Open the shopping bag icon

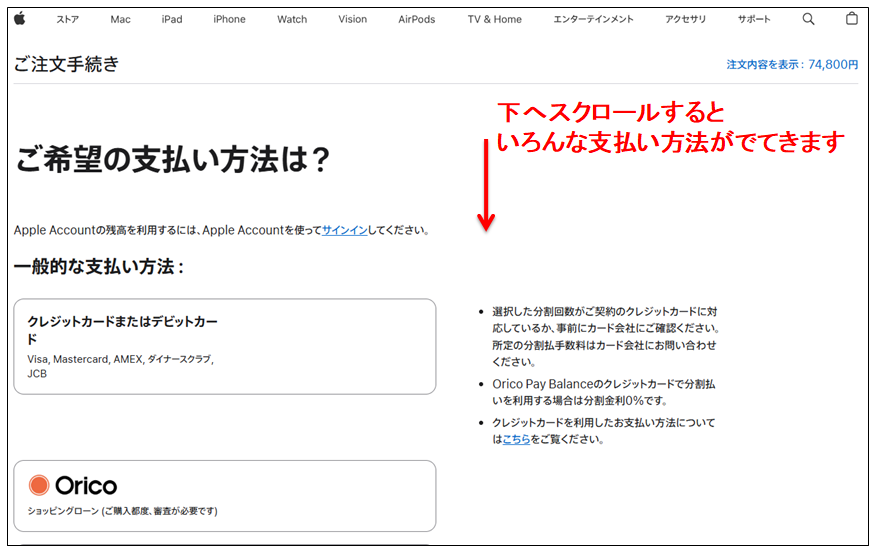pyautogui.click(x=851, y=18)
